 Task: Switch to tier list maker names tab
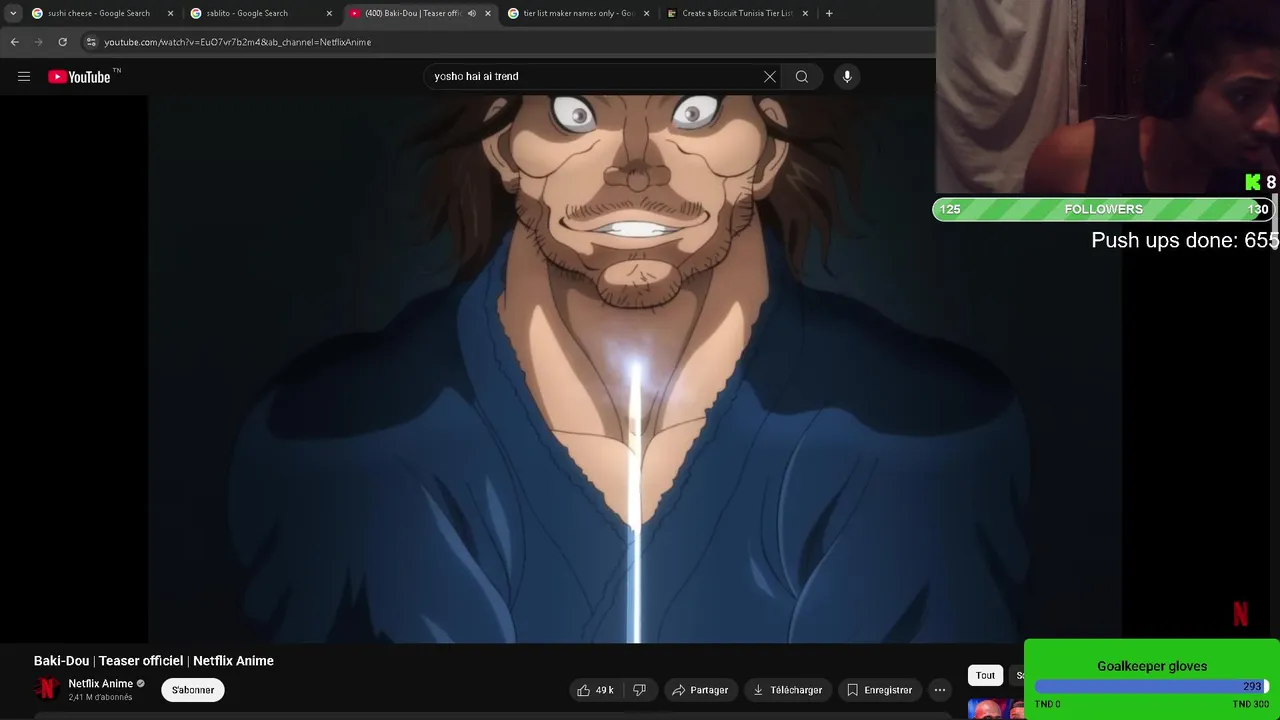[x=578, y=13]
